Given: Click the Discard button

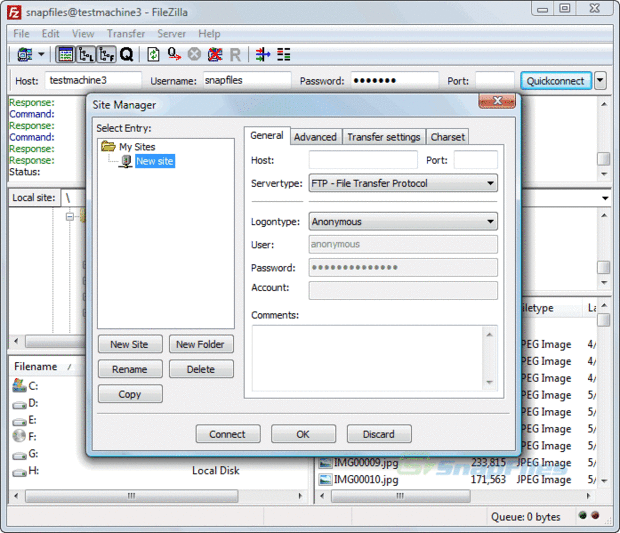Looking at the screenshot, I should pos(379,434).
